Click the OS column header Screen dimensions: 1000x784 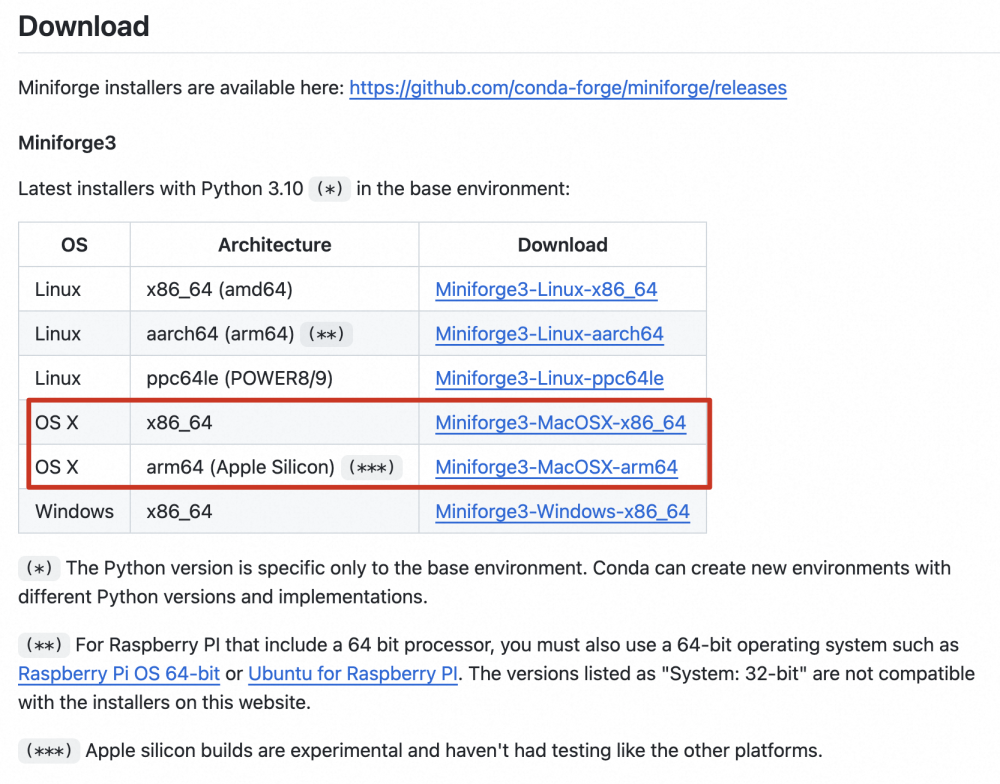74,245
